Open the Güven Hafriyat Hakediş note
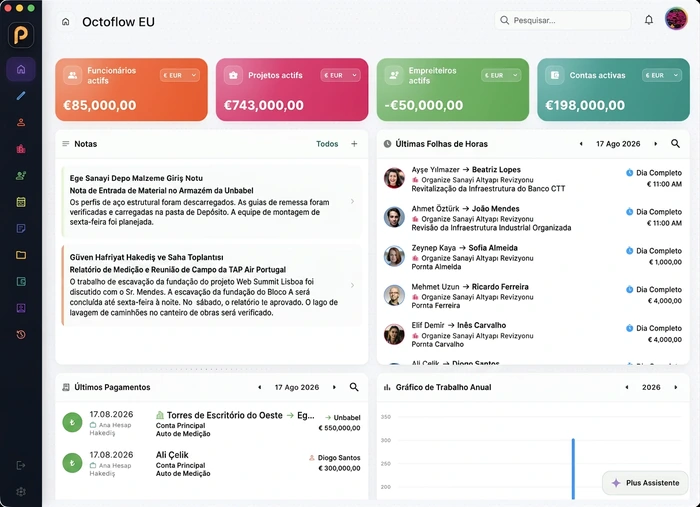Image resolution: width=700 pixels, height=507 pixels. tap(212, 285)
